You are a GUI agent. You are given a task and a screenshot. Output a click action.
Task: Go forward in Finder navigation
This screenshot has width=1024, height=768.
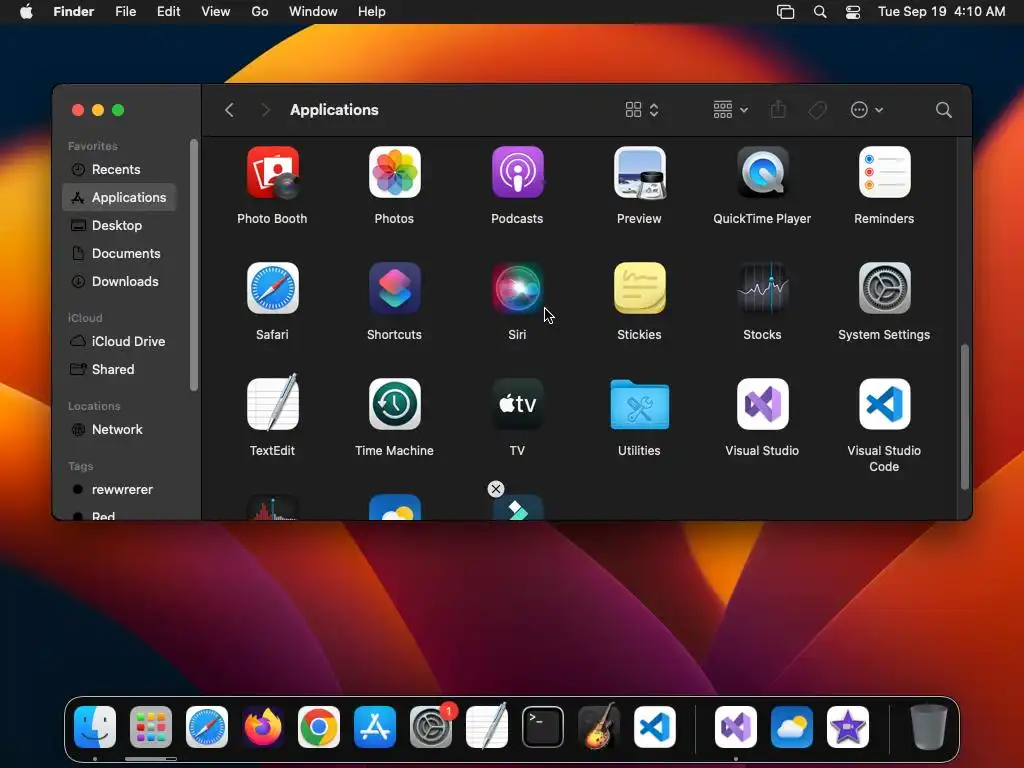[x=265, y=110]
